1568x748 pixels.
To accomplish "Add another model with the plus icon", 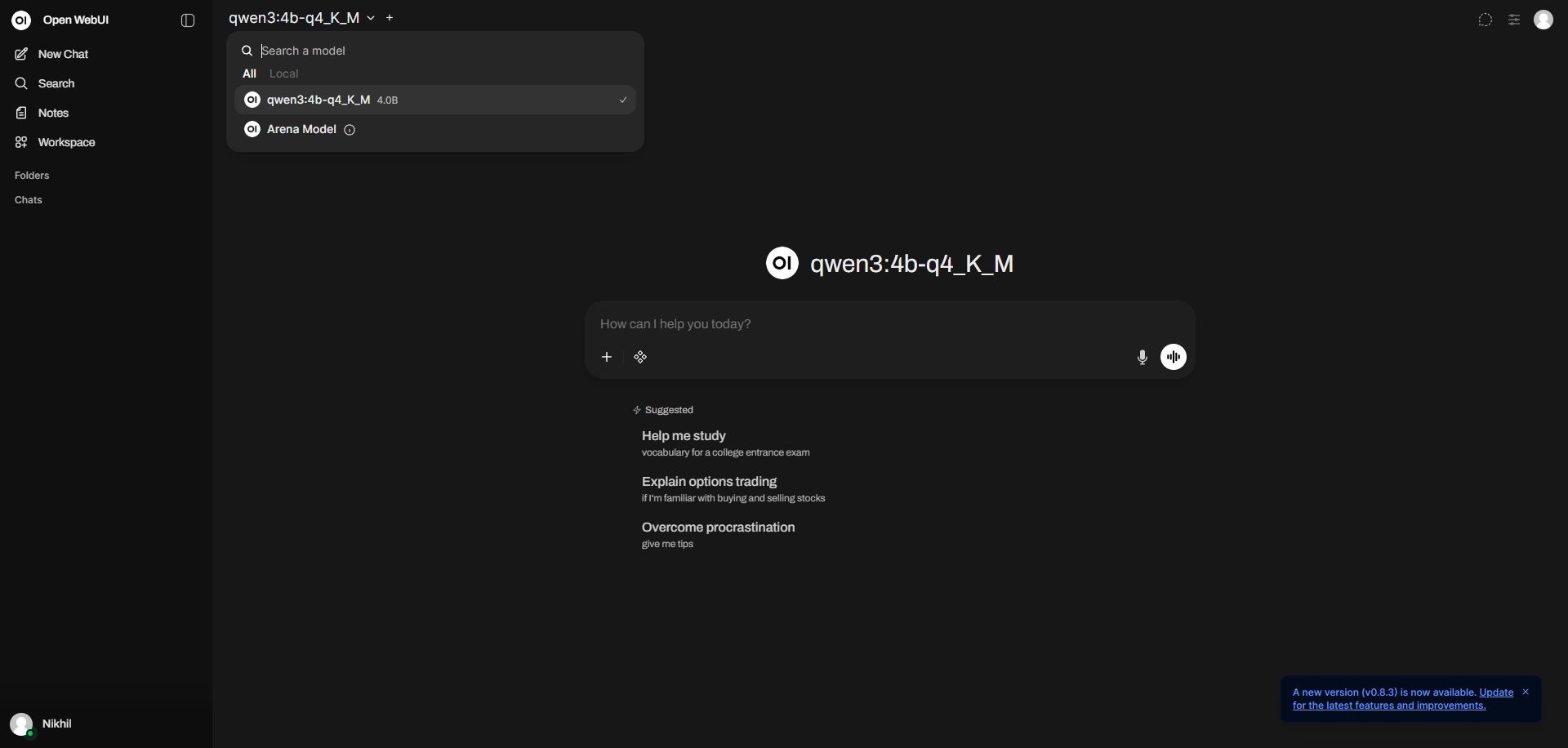I will click(x=390, y=18).
